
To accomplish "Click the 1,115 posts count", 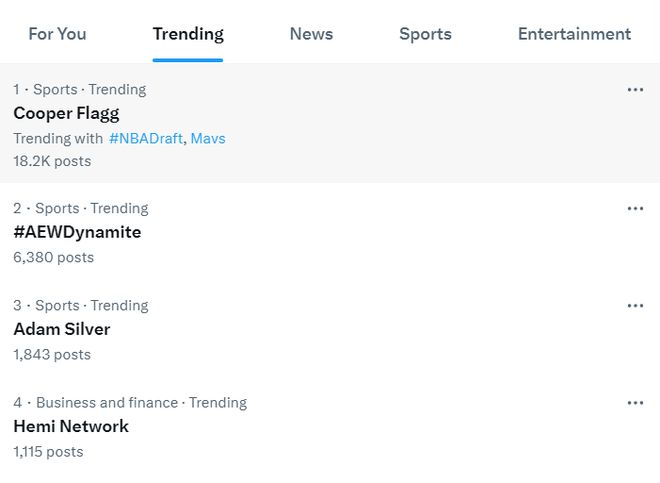I will click(x=48, y=451).
